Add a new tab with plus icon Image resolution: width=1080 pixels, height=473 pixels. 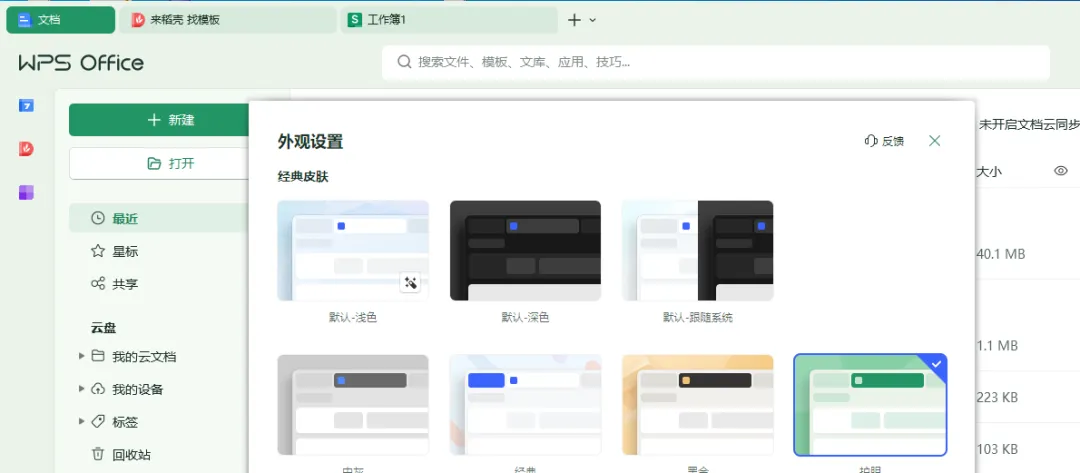click(574, 20)
